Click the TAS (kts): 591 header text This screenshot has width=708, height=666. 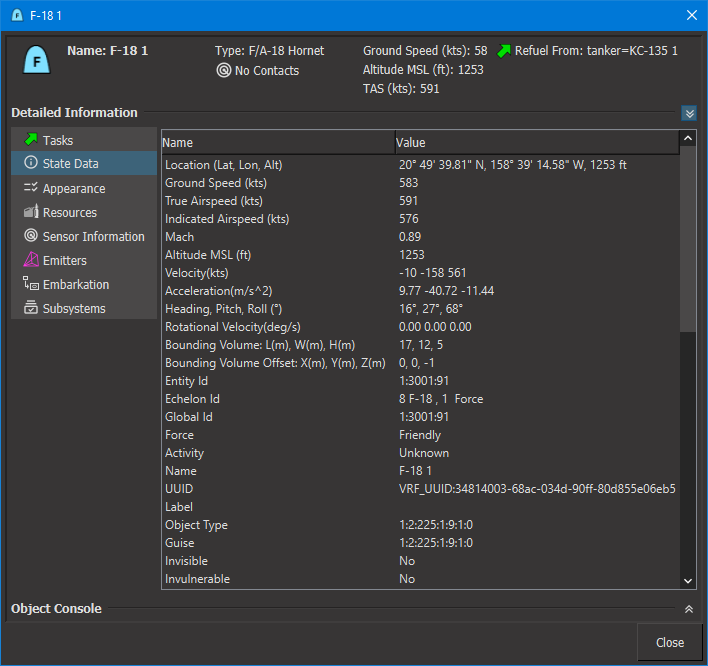[x=401, y=88]
